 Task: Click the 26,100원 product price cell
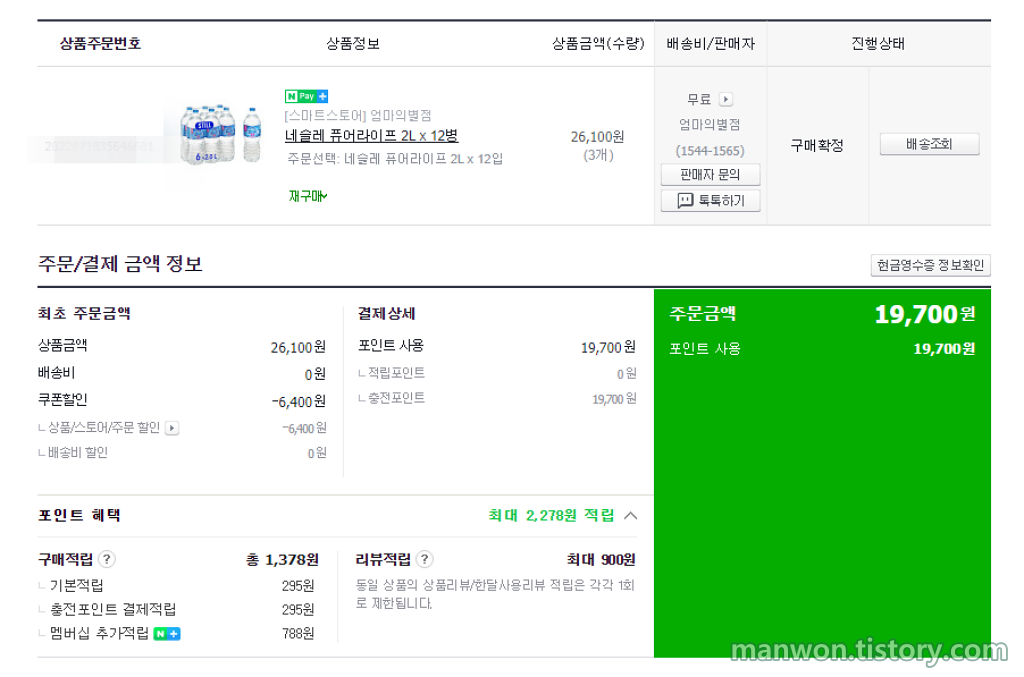point(598,137)
